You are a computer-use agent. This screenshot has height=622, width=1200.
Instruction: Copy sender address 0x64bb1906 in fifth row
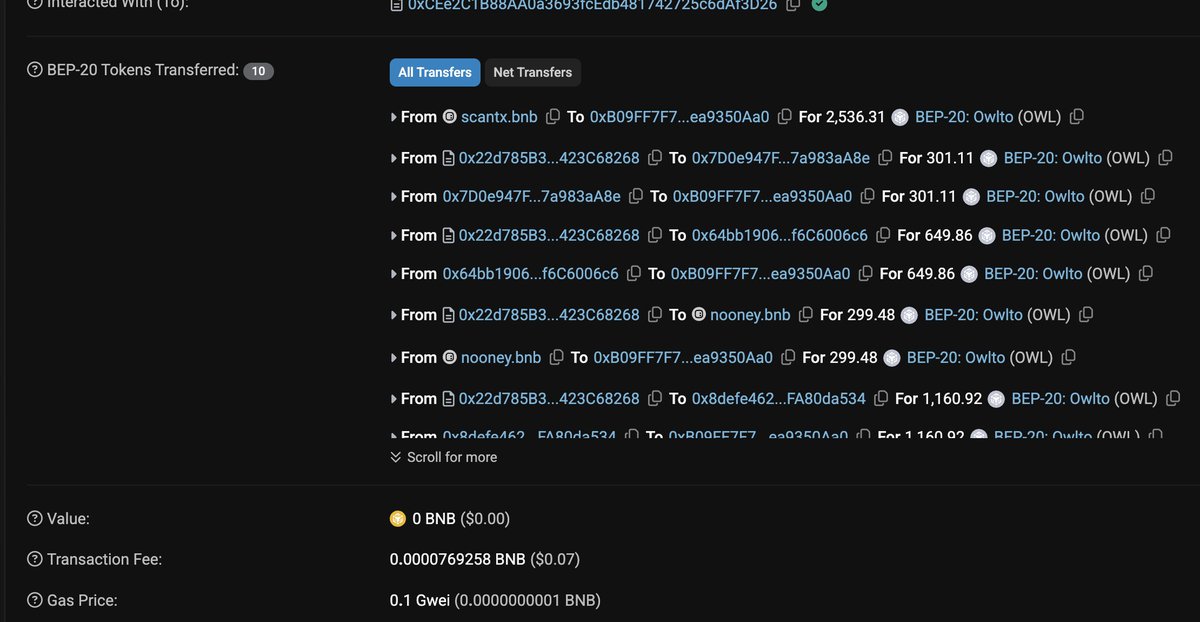[x=634, y=273]
